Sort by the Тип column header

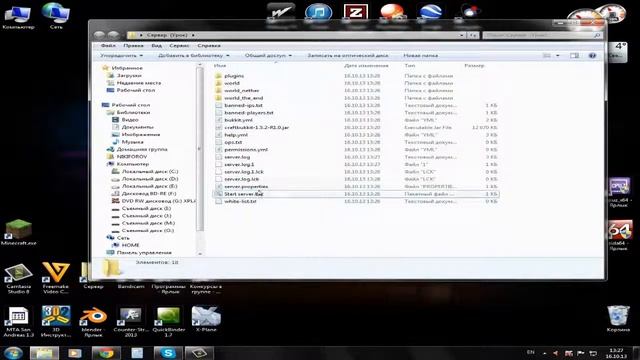click(409, 66)
